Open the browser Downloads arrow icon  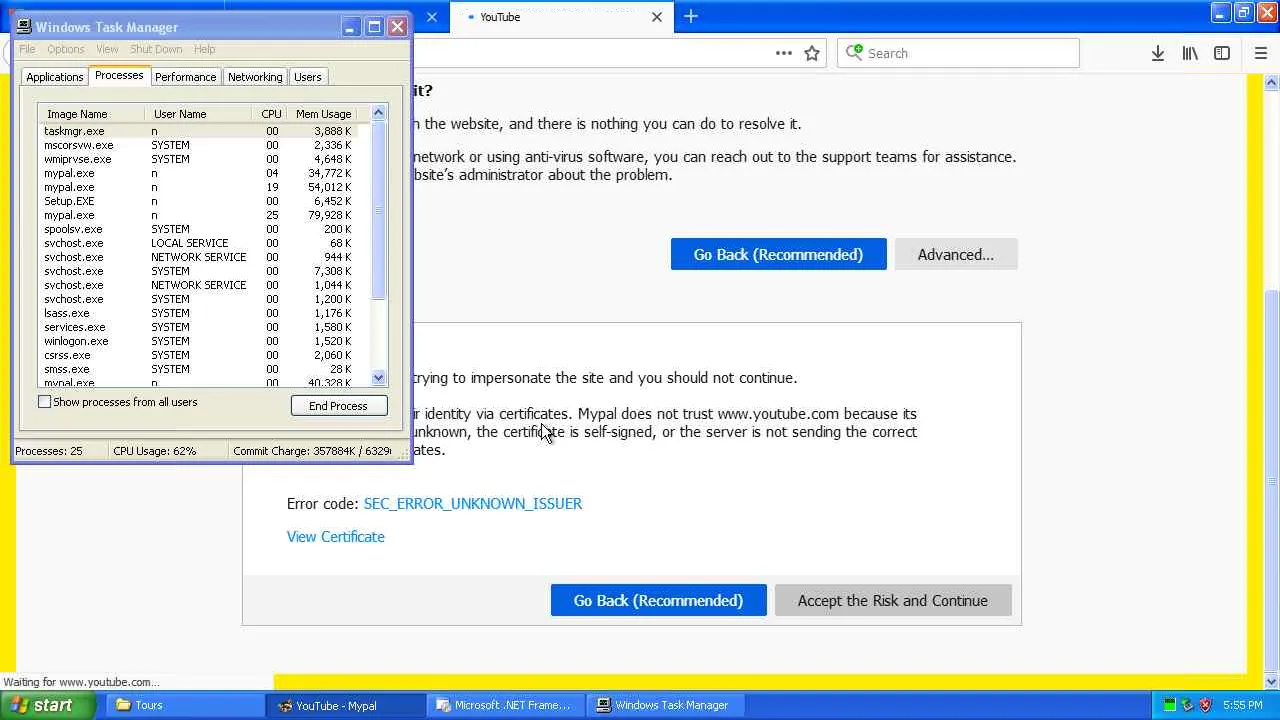coord(1157,53)
